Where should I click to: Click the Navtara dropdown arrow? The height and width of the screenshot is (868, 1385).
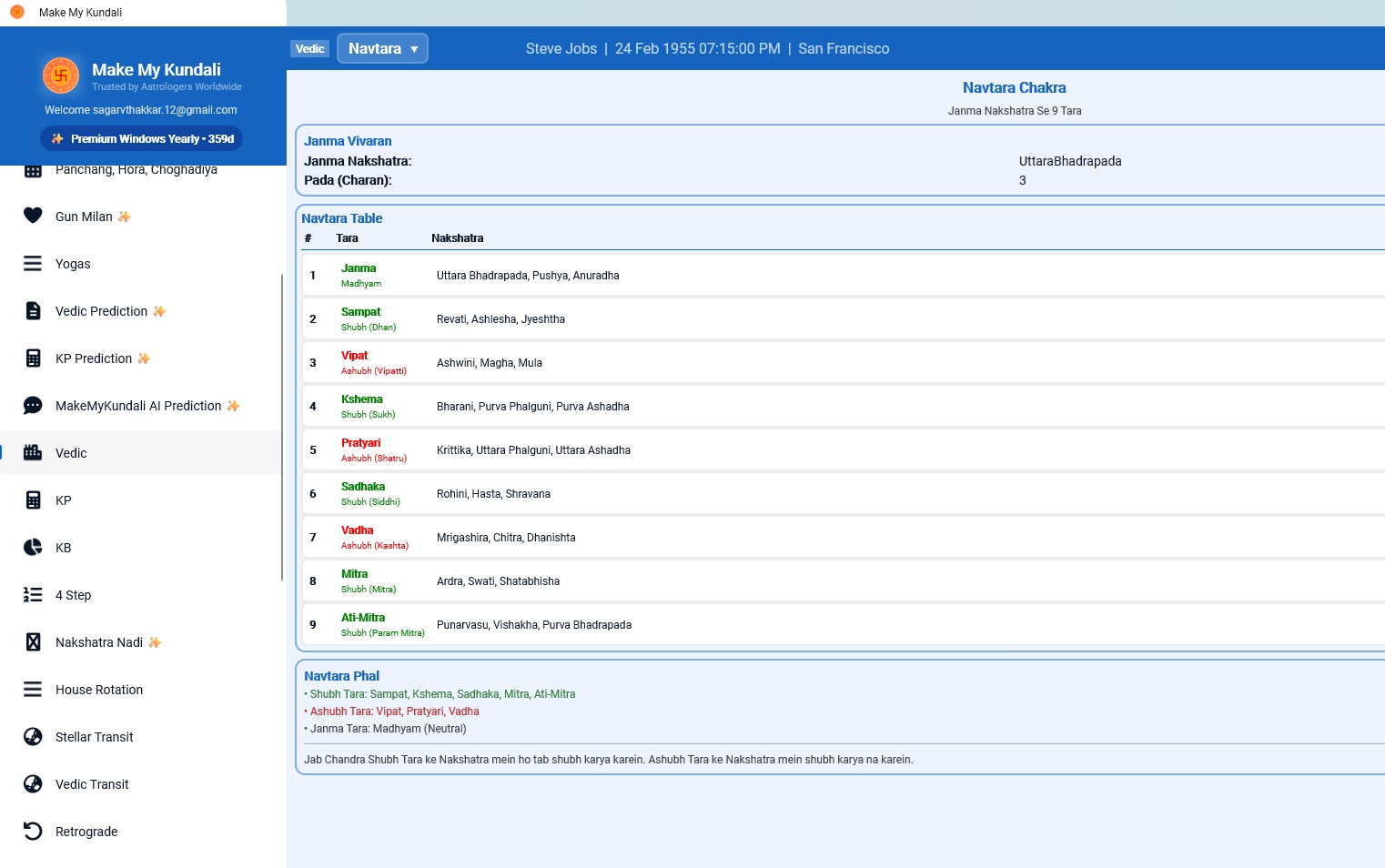click(x=414, y=49)
